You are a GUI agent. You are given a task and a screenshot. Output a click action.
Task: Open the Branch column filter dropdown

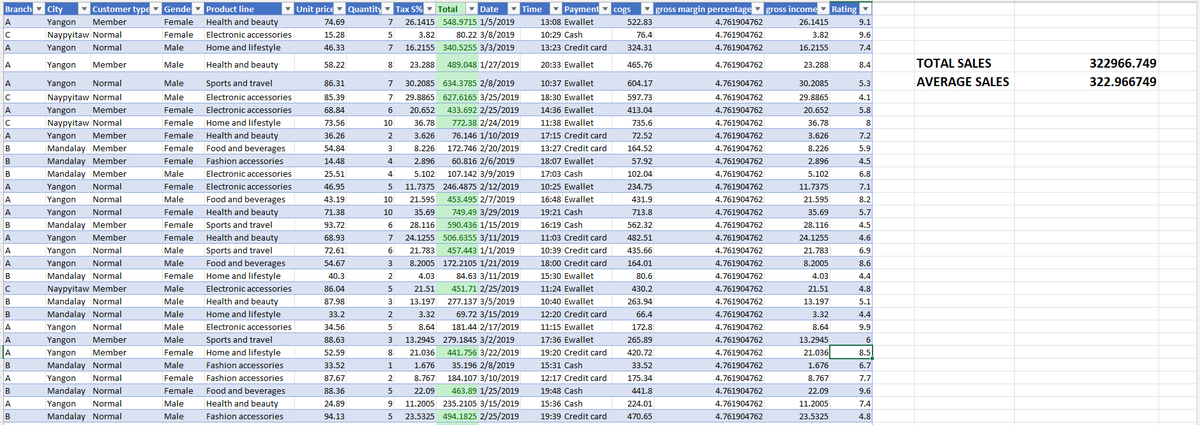39,9
